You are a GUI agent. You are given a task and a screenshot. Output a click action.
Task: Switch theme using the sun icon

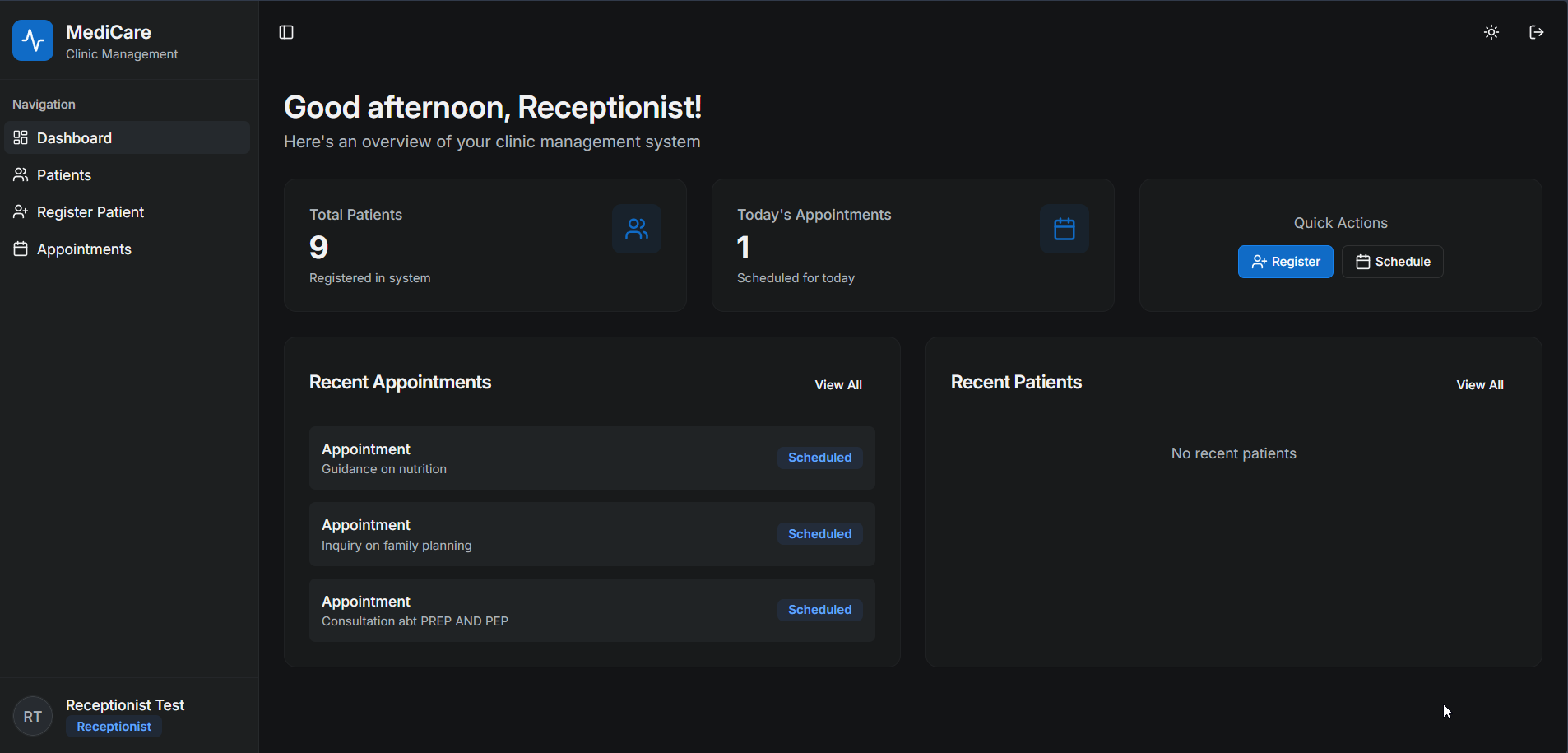pos(1491,32)
